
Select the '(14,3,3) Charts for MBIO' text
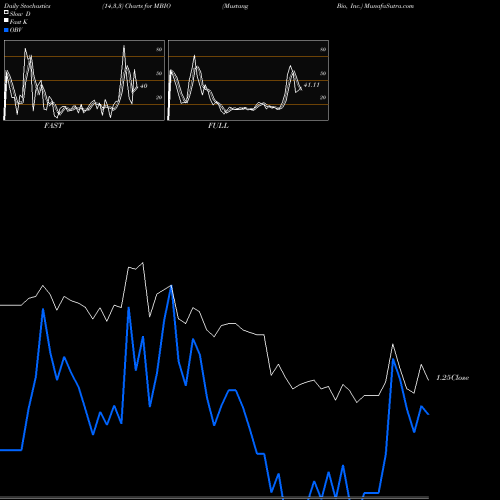pos(137,6)
